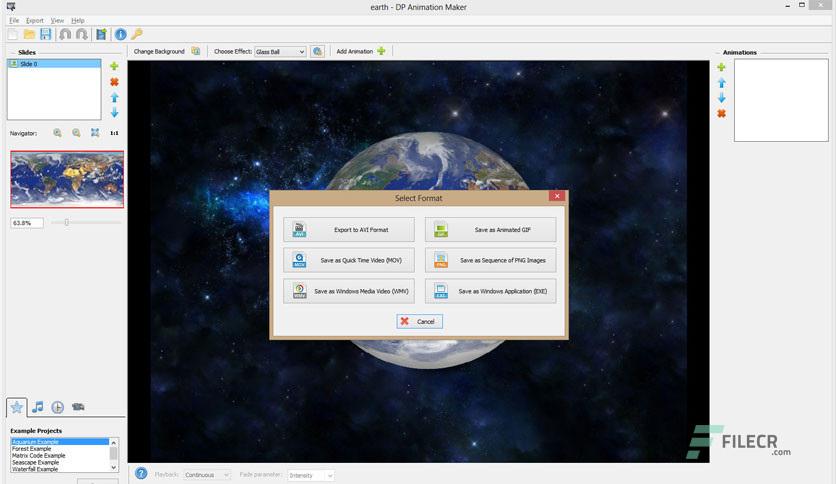Click the green plus beside Add Animation
Image resolution: width=836 pixels, height=484 pixels.
coord(381,51)
